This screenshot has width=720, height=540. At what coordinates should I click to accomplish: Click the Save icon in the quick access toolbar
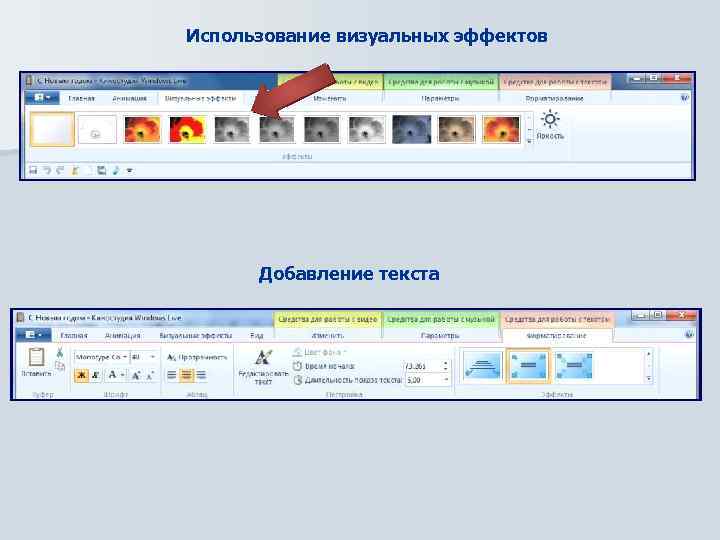point(33,170)
